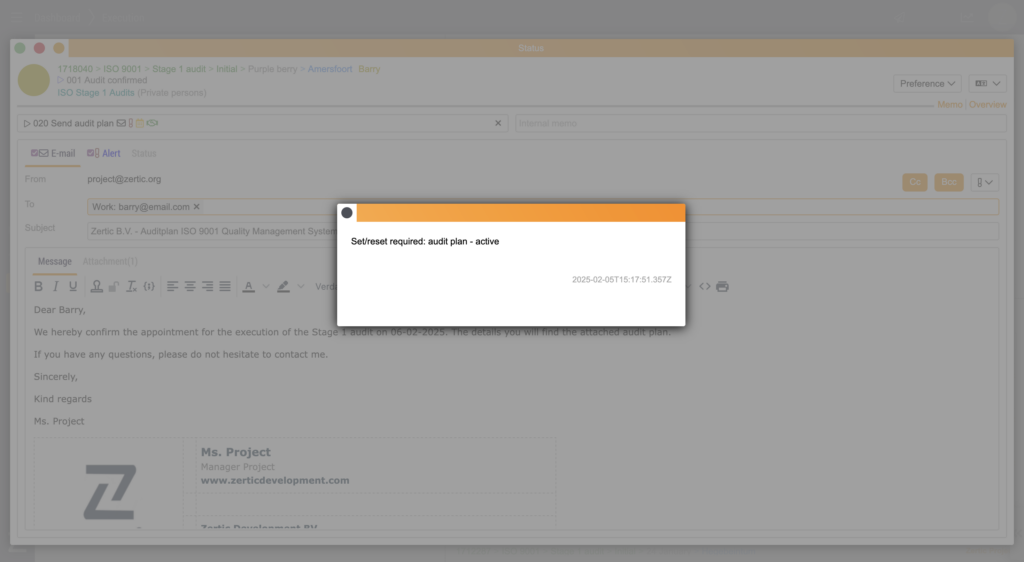Toggle the Alert tab checkbox
The width and height of the screenshot is (1024, 562).
[x=92, y=154]
